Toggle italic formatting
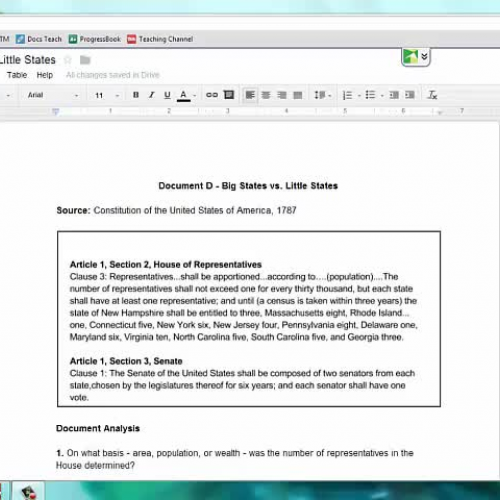Screen dimensions: 500x500 [151, 95]
